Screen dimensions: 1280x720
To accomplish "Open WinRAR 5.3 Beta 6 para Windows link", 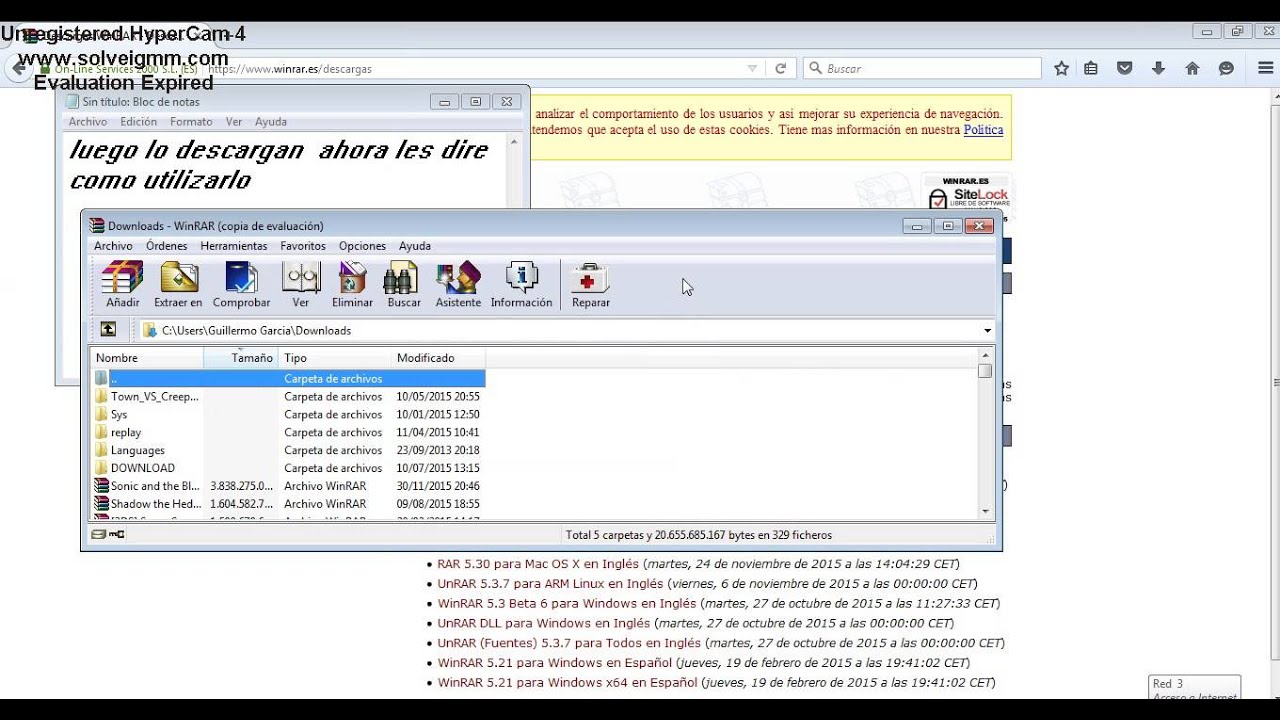I will click(x=567, y=604).
